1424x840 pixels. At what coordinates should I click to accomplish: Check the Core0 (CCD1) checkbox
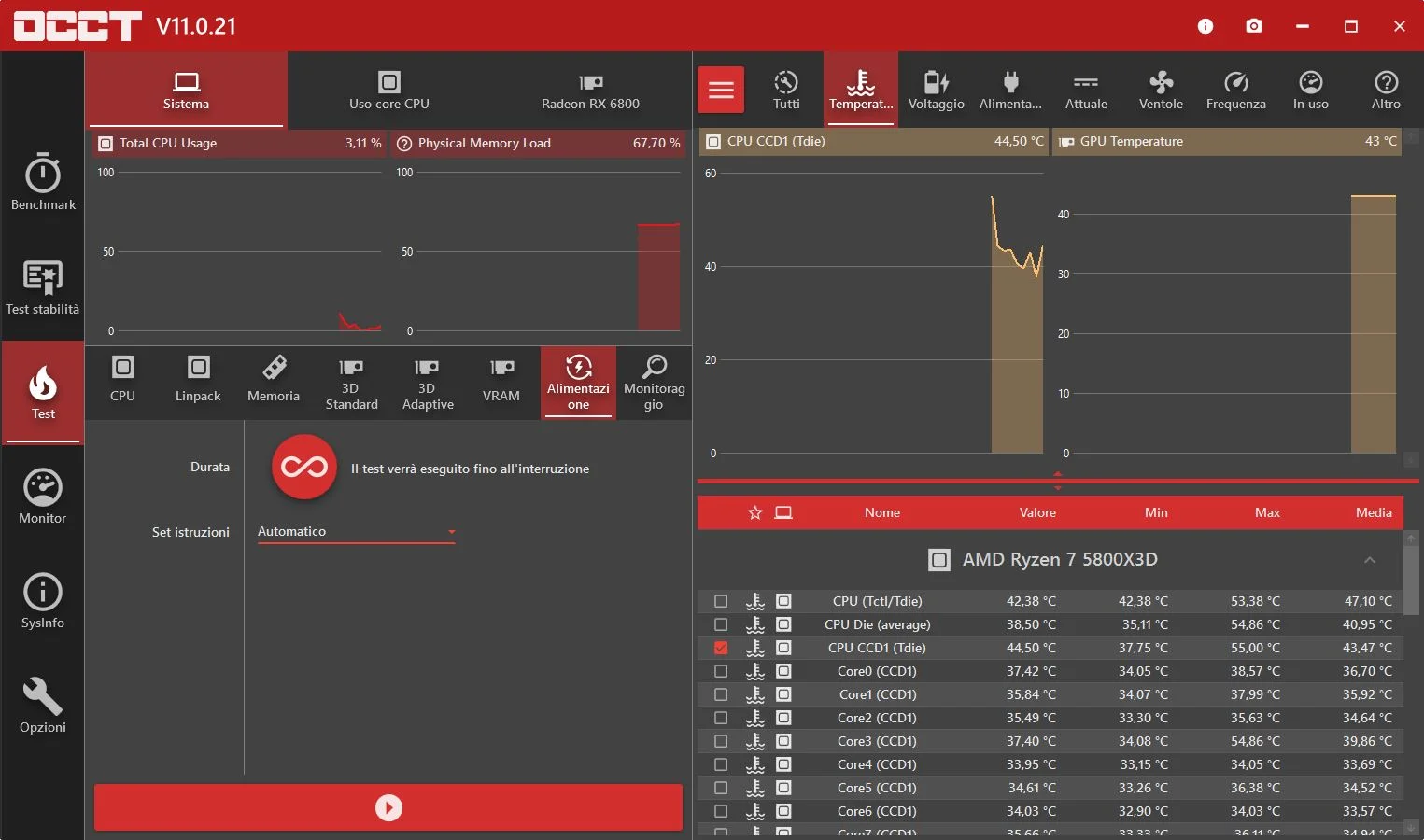click(x=721, y=671)
